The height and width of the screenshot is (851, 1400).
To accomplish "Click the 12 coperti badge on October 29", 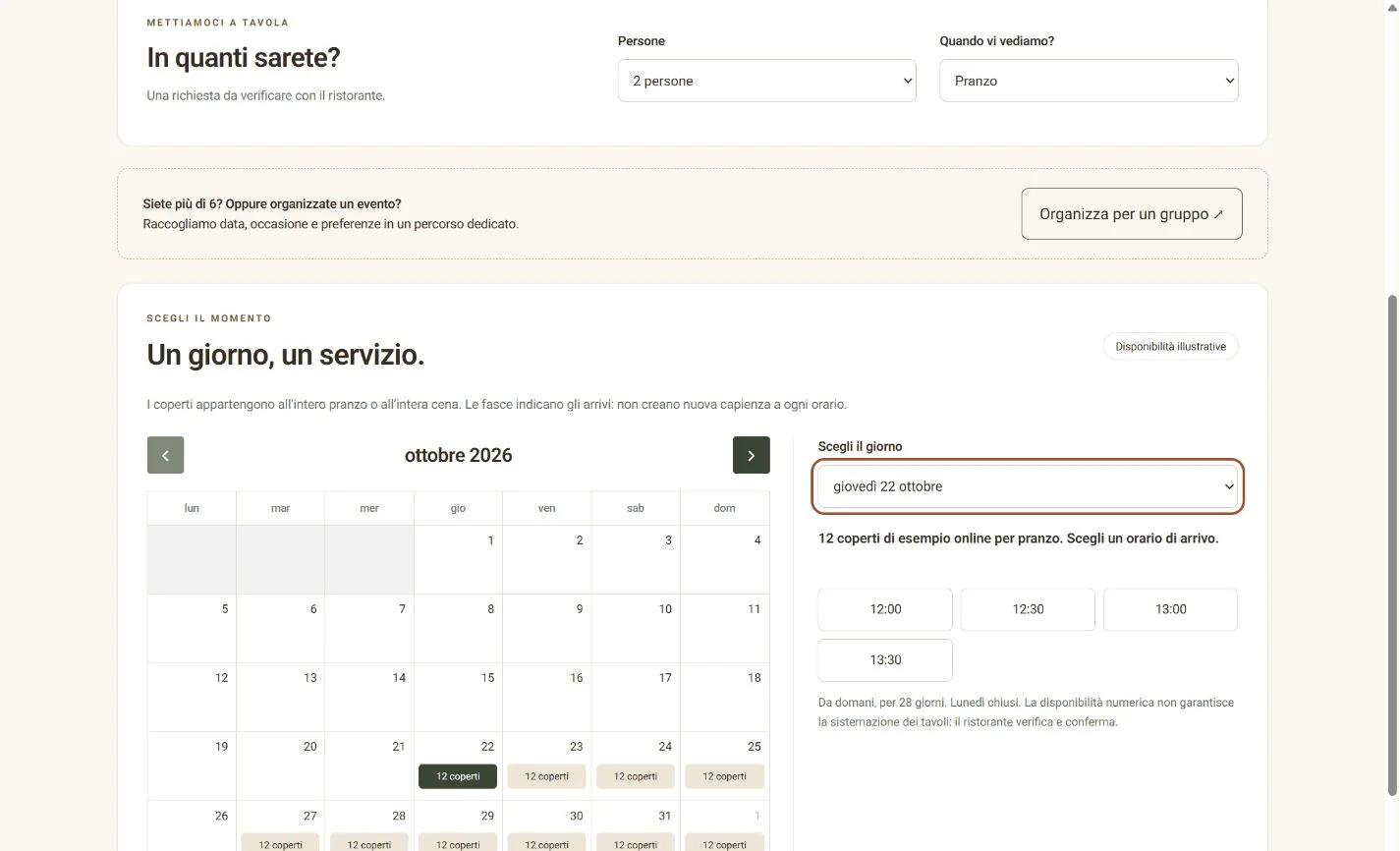I will 458,843.
